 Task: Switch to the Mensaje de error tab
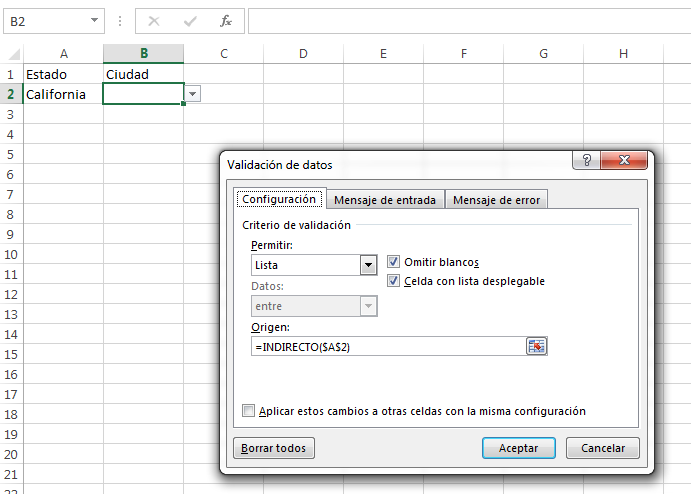click(x=496, y=200)
